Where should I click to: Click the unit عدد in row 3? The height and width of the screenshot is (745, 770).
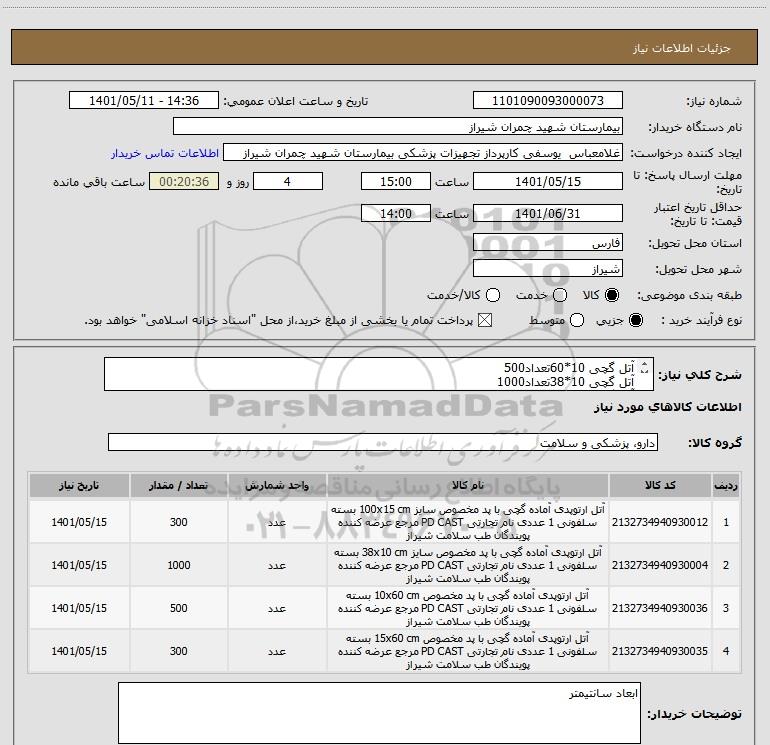277,608
